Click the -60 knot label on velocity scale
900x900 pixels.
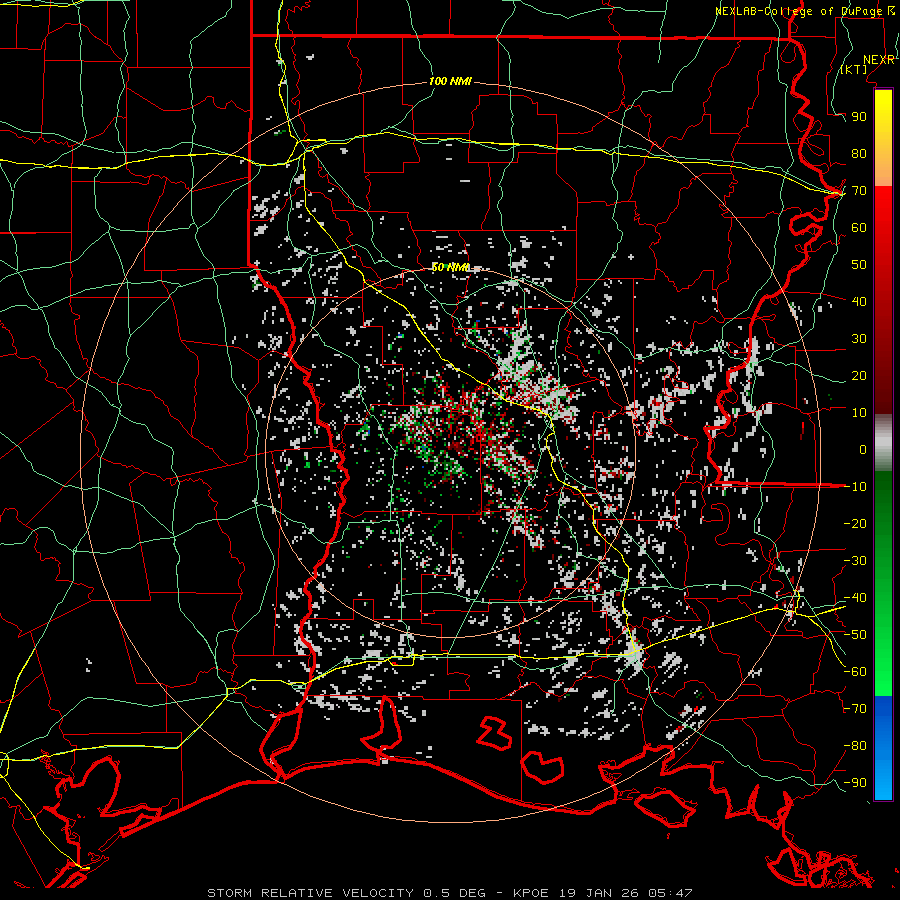855,672
